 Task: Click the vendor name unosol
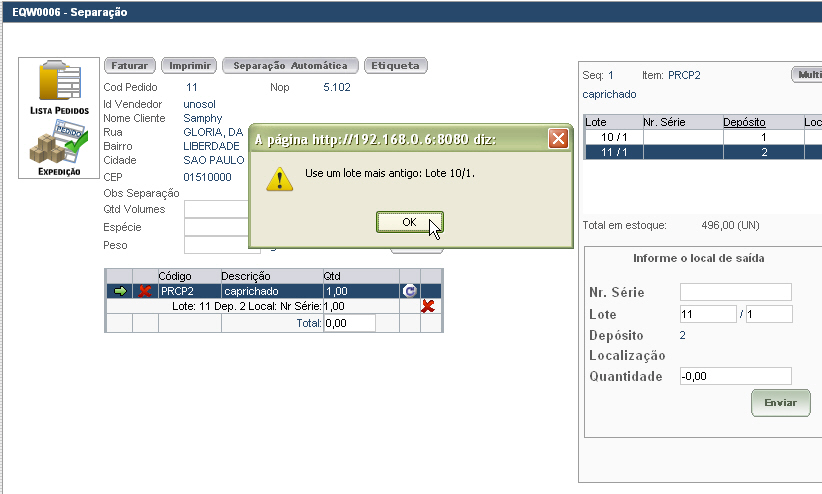(199, 104)
